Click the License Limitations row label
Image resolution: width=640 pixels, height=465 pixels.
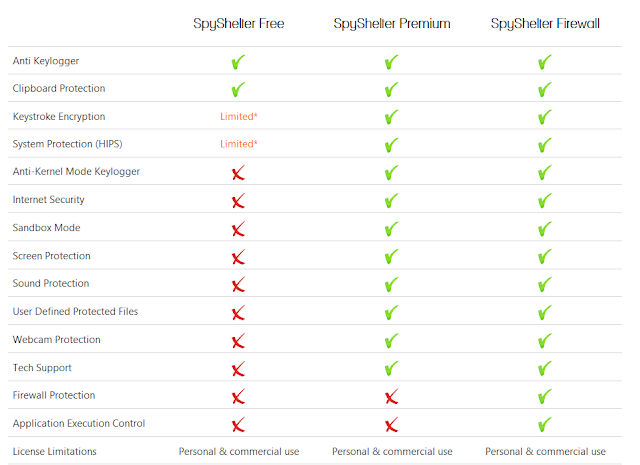[x=54, y=452]
